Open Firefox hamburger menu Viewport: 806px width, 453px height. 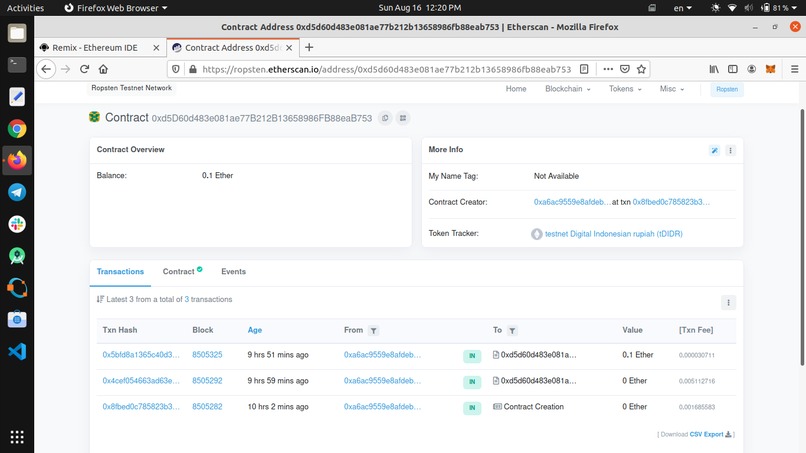pos(794,69)
